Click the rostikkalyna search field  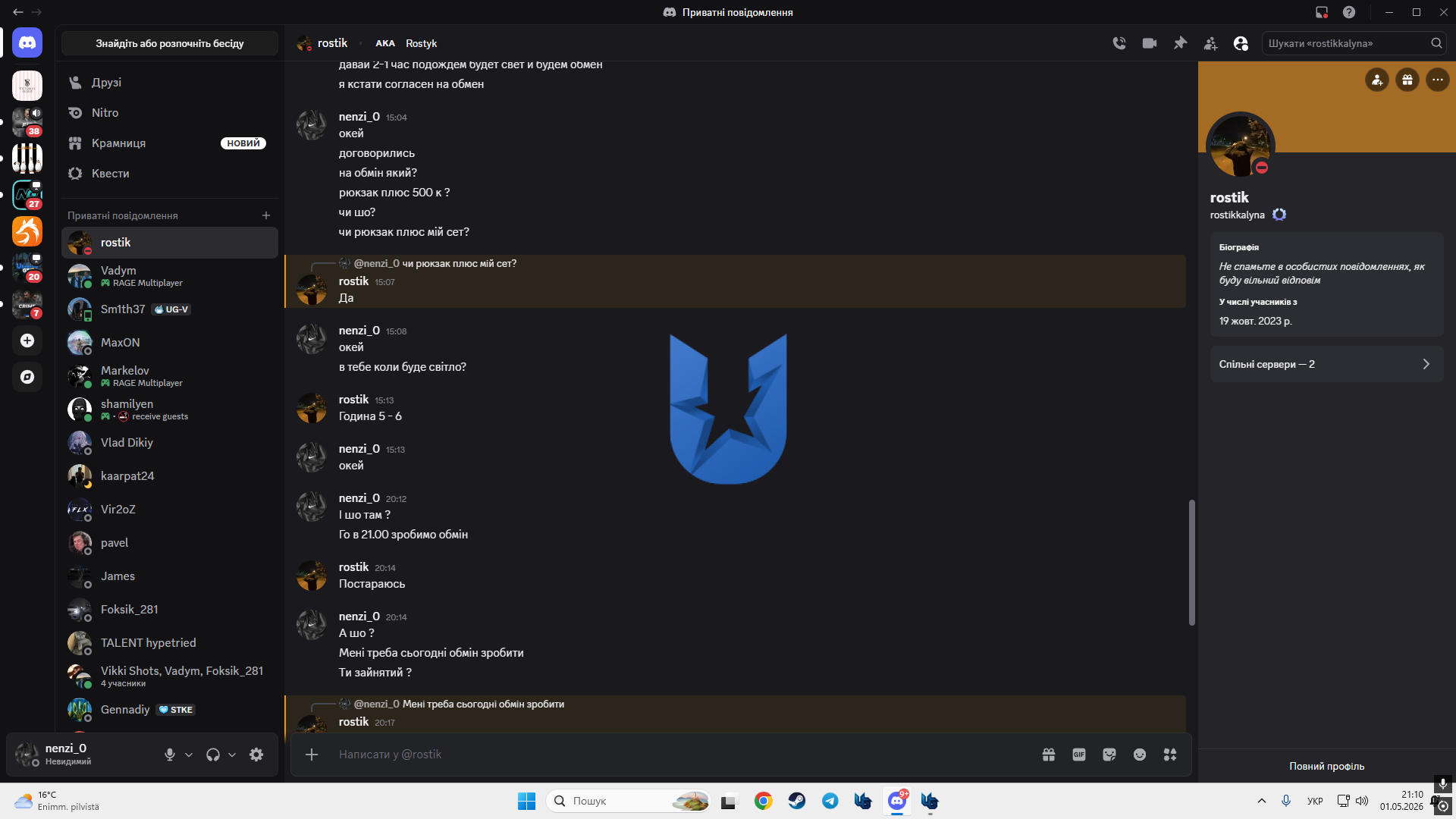click(x=1354, y=43)
